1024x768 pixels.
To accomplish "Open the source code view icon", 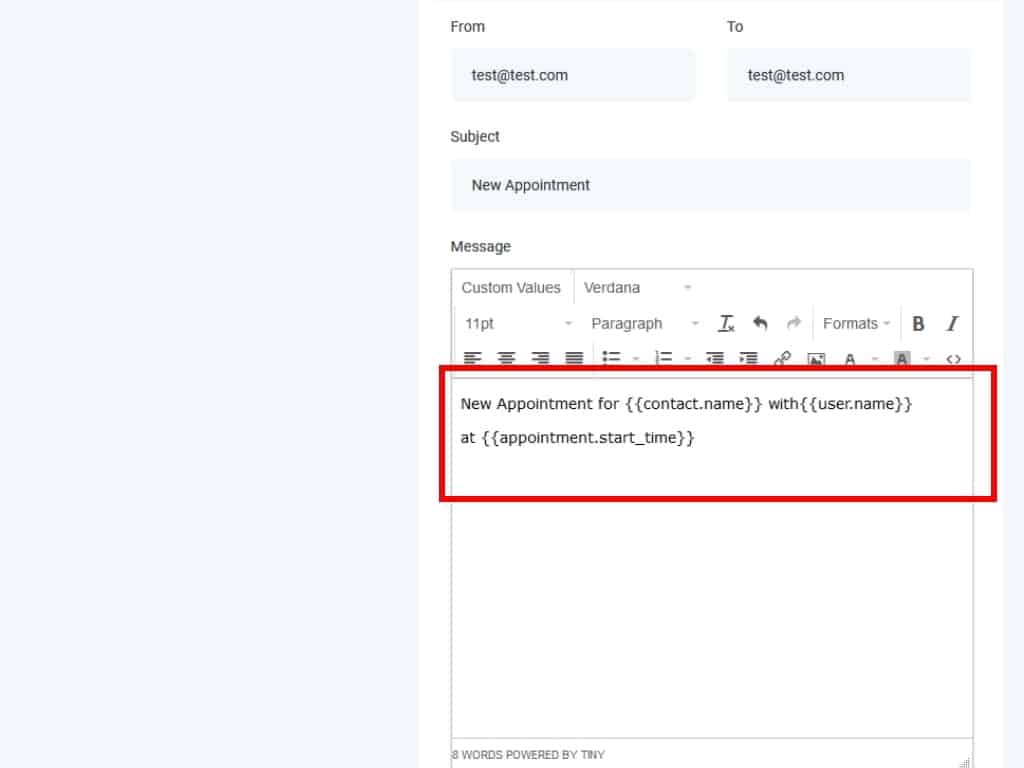I will pos(953,358).
